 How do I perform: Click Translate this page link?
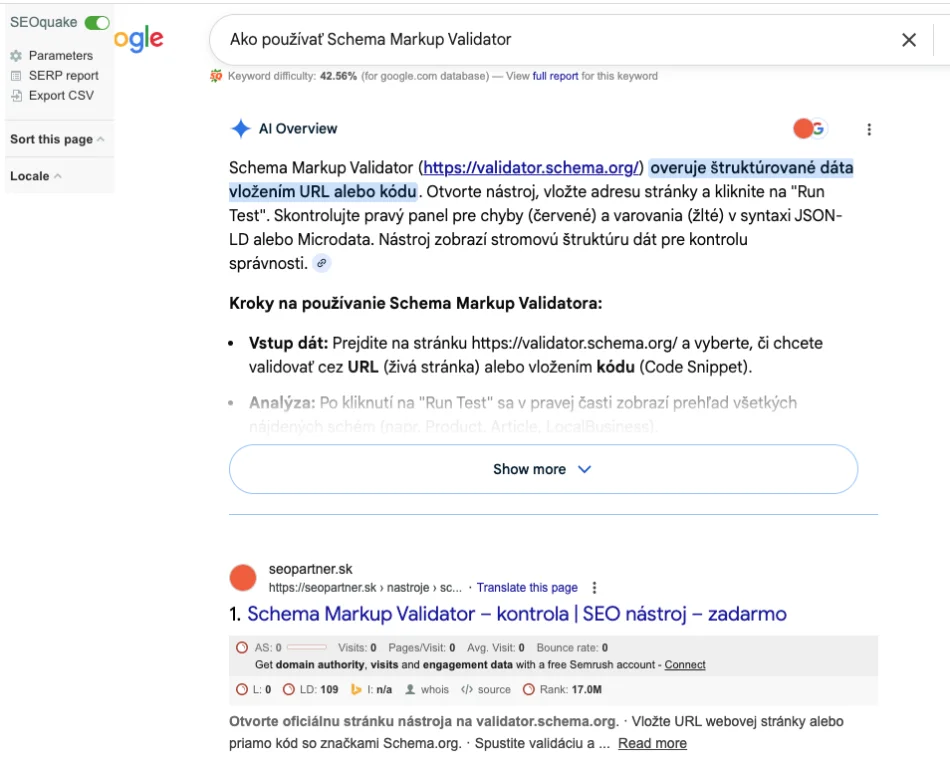(527, 588)
